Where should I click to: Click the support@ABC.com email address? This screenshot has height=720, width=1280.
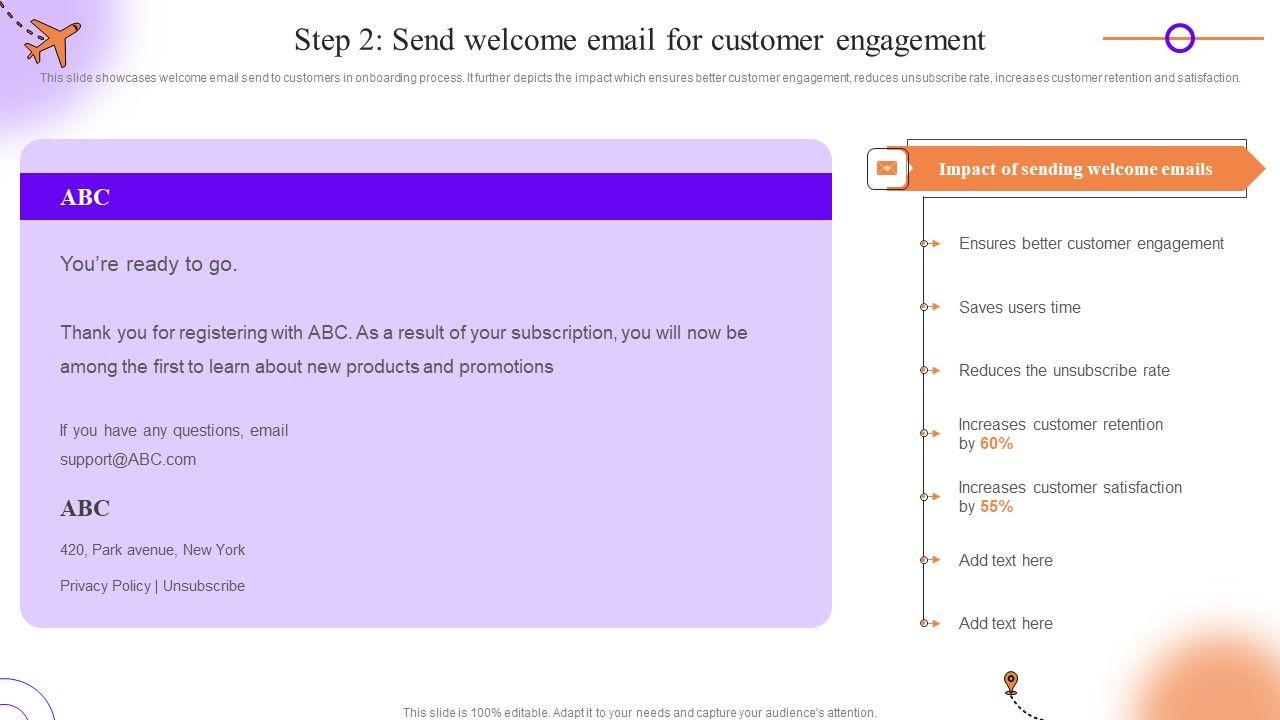coord(128,460)
